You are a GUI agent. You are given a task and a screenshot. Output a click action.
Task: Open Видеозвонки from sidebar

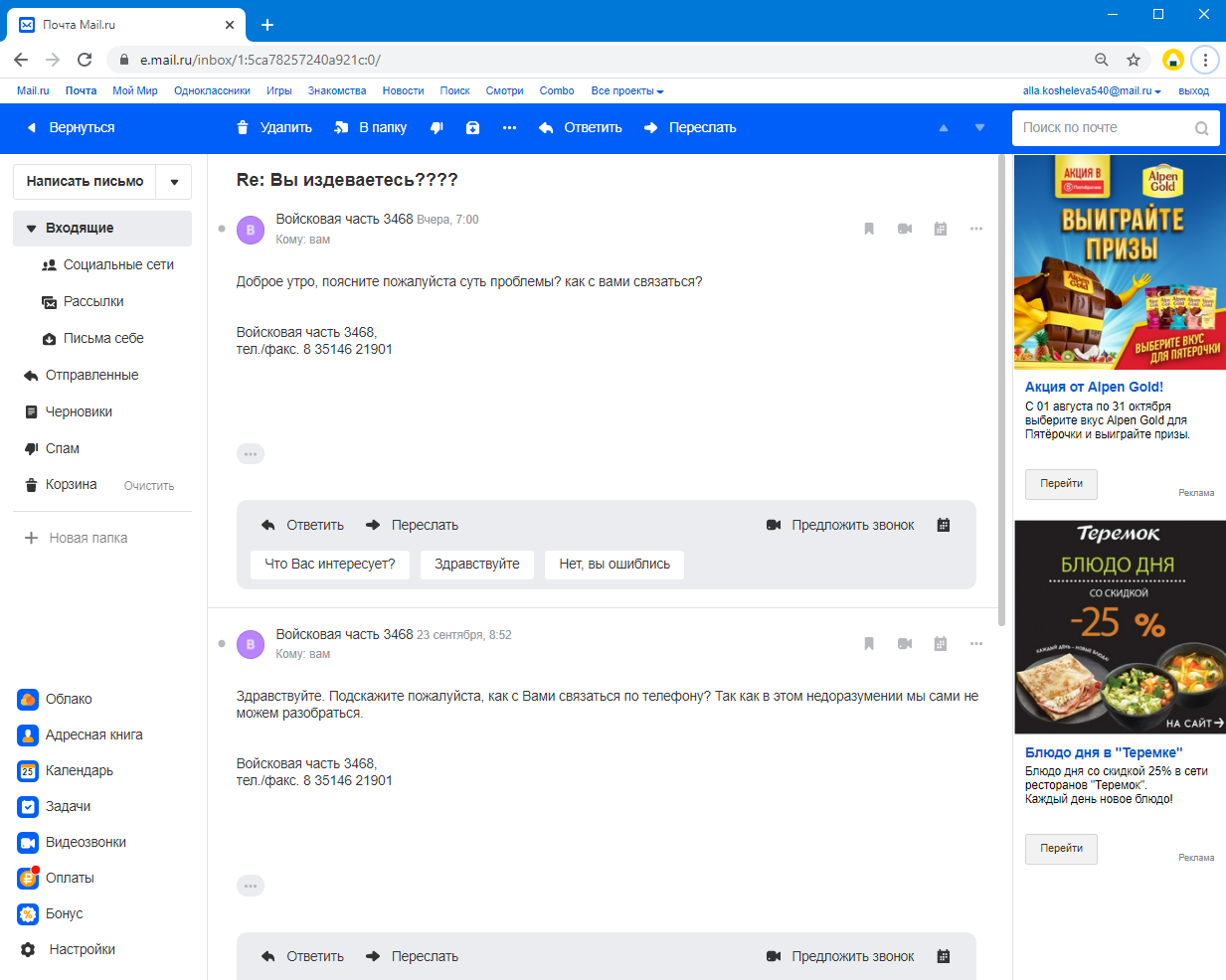tap(73, 842)
